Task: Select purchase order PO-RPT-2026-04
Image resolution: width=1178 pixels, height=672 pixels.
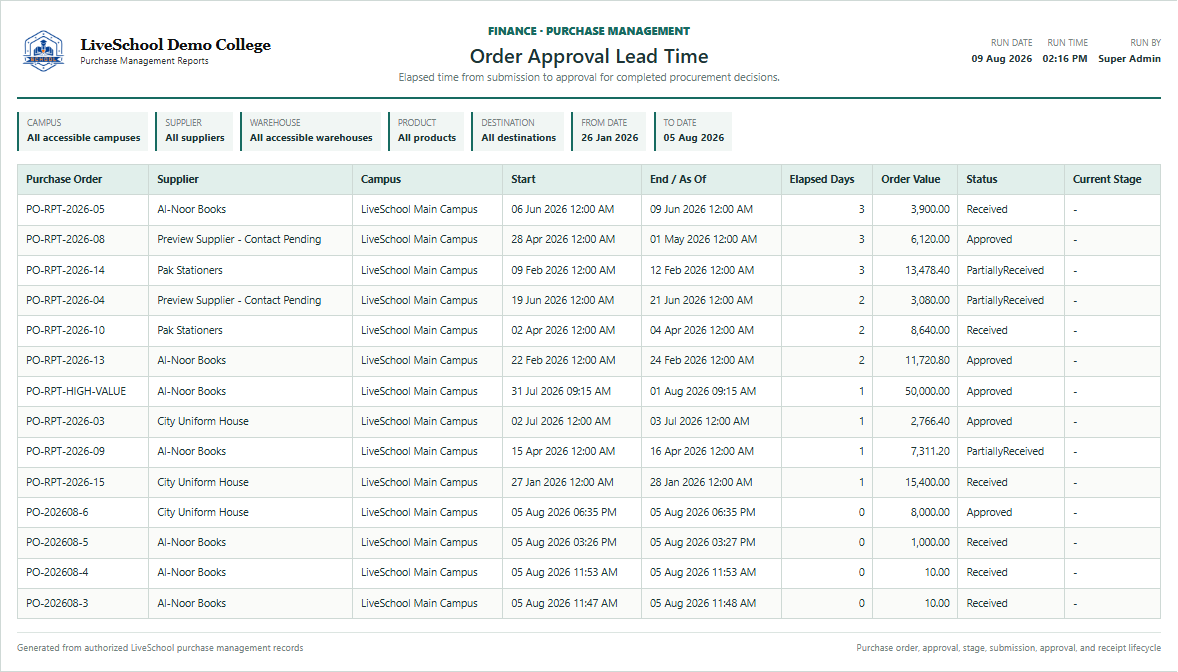Action: pos(65,300)
